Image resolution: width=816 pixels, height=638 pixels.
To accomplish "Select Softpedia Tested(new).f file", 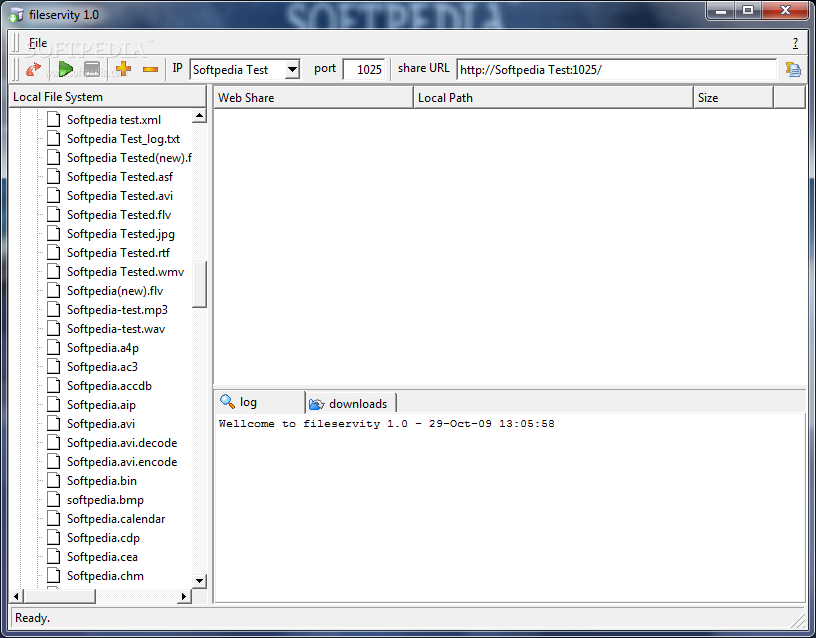I will tap(129, 158).
